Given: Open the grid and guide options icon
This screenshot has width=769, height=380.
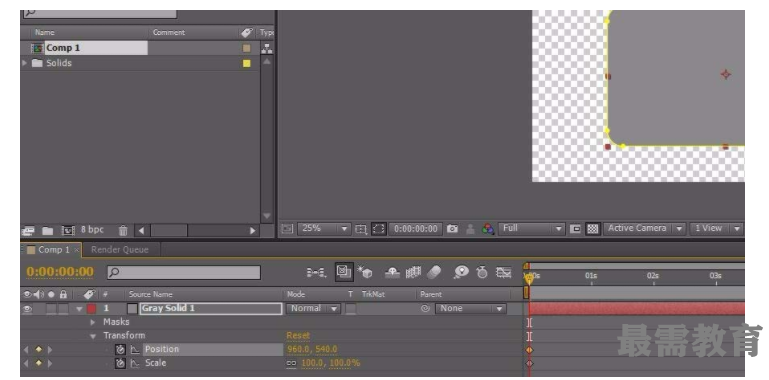Looking at the screenshot, I should (x=361, y=229).
